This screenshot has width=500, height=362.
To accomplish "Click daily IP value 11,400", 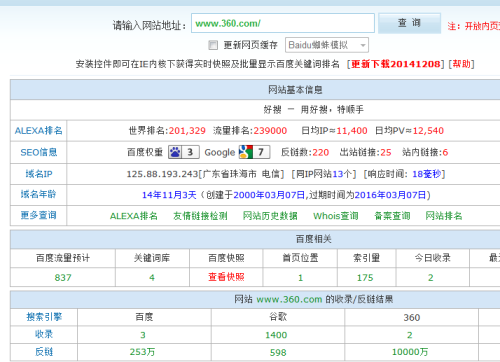I will [352, 131].
